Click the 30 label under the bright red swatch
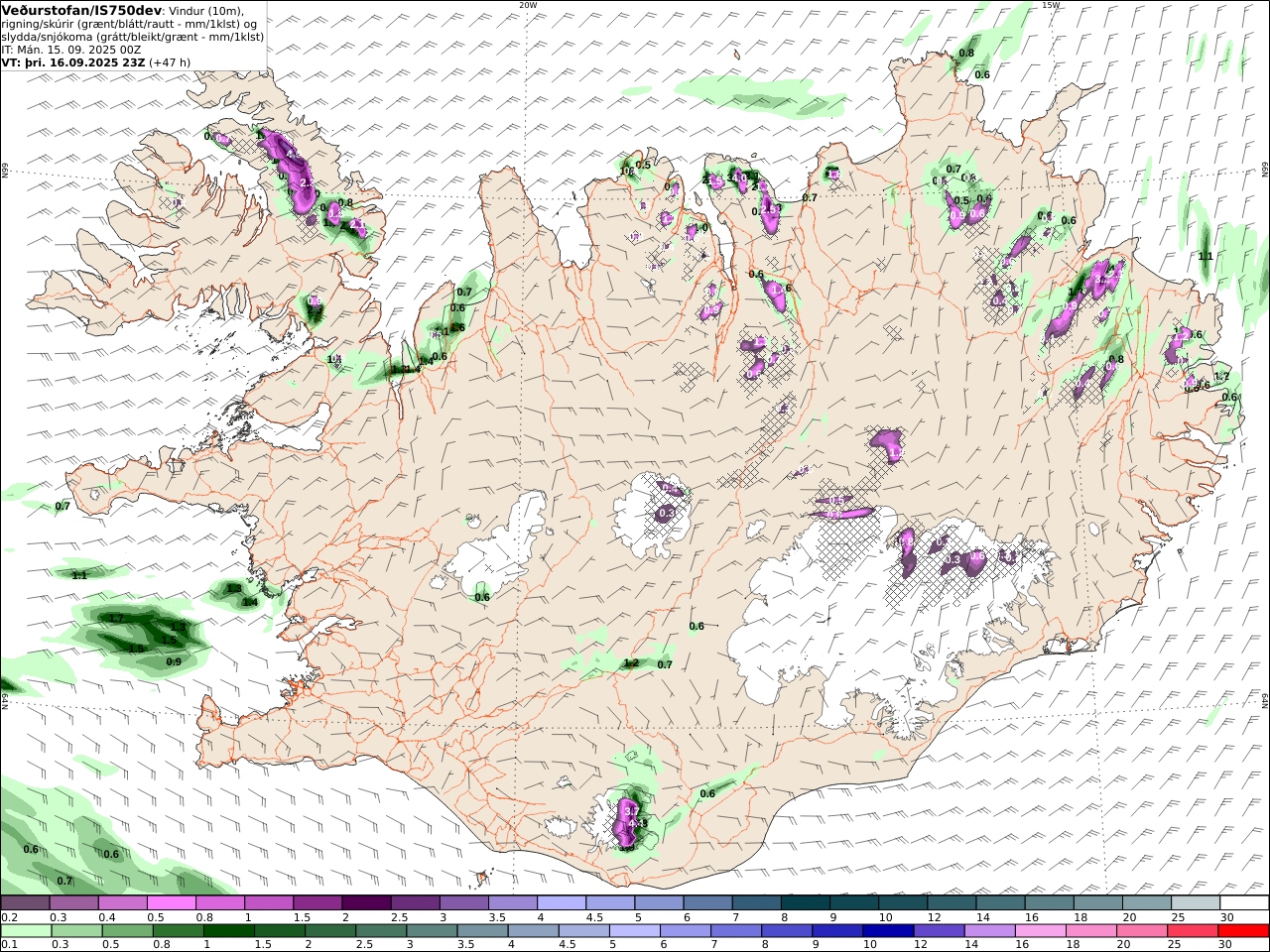1270x952 pixels. coord(1226,945)
